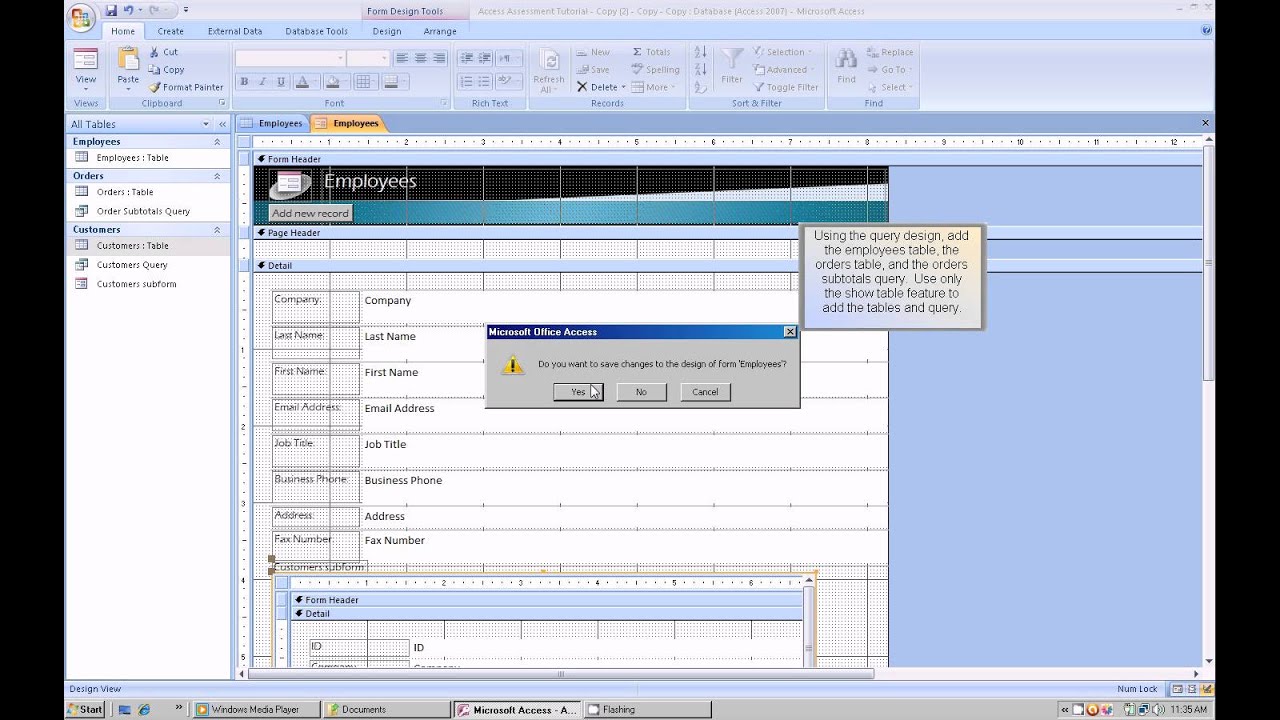Image resolution: width=1280 pixels, height=720 pixels.
Task: Collapse the Customers group in navigation pane
Action: [x=217, y=230]
